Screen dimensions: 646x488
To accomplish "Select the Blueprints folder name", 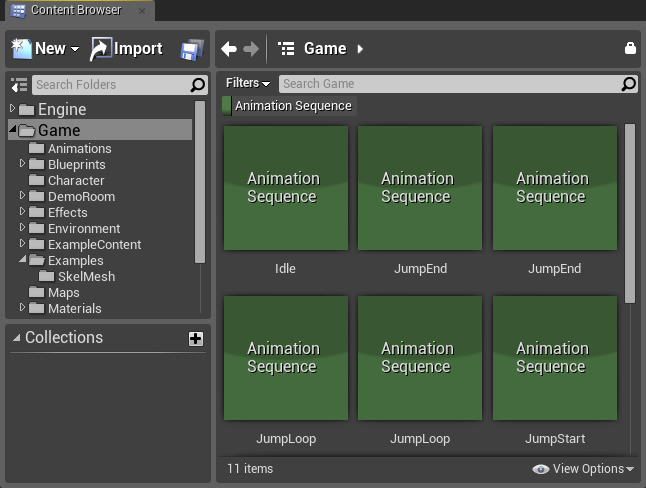I will click(77, 164).
